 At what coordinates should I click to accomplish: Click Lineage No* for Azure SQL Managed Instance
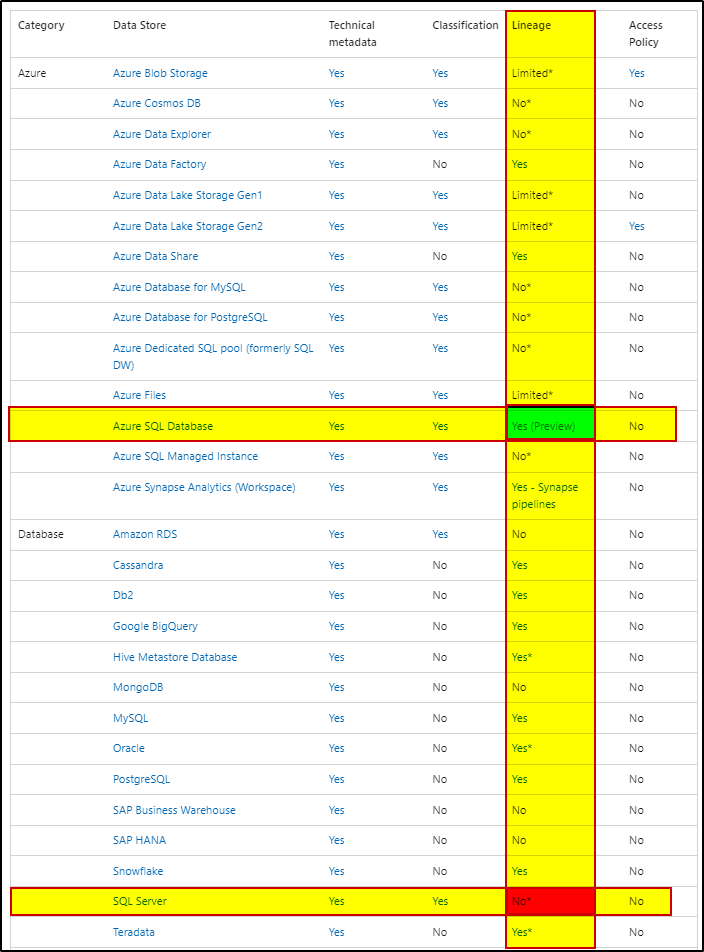click(x=521, y=457)
